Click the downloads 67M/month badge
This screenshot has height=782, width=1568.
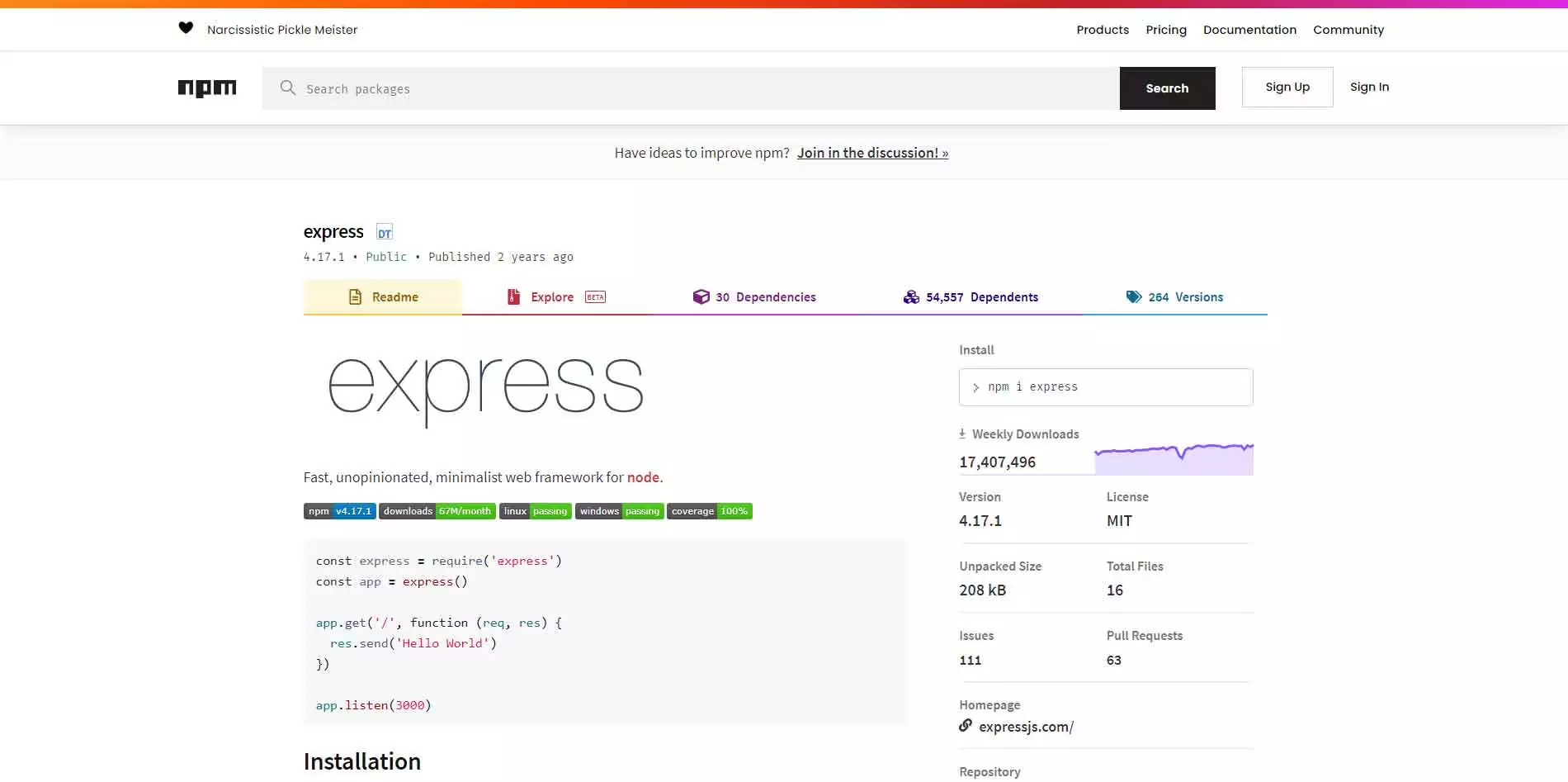pos(437,510)
